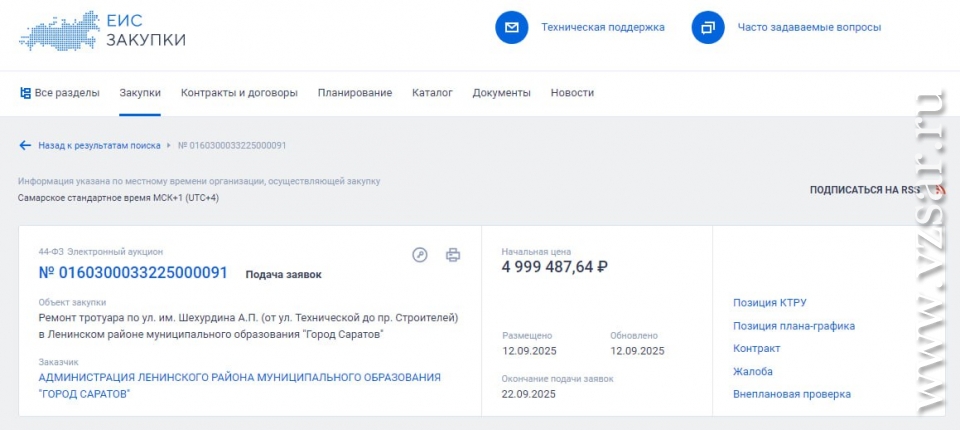Viewport: 960px width, 430px height.
Task: Go to Контракты и договоры section
Action: point(239,93)
